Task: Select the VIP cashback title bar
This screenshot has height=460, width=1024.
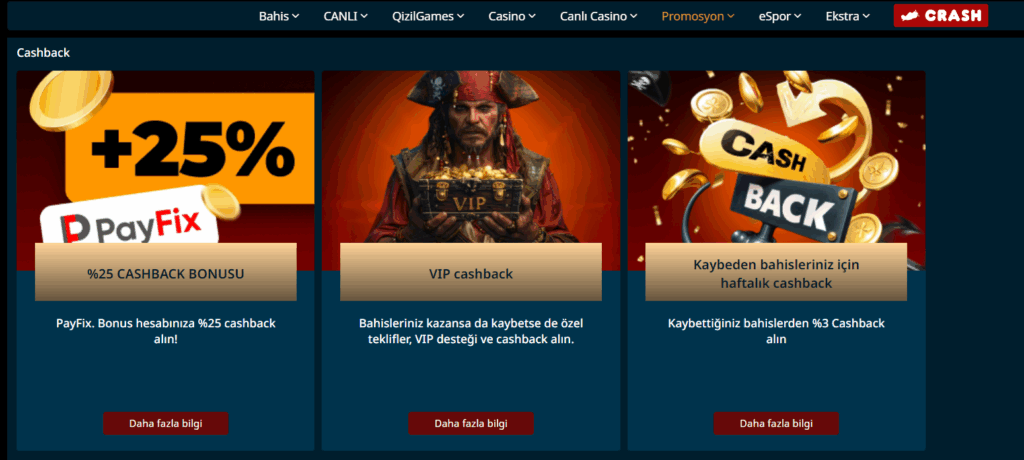Action: (471, 272)
